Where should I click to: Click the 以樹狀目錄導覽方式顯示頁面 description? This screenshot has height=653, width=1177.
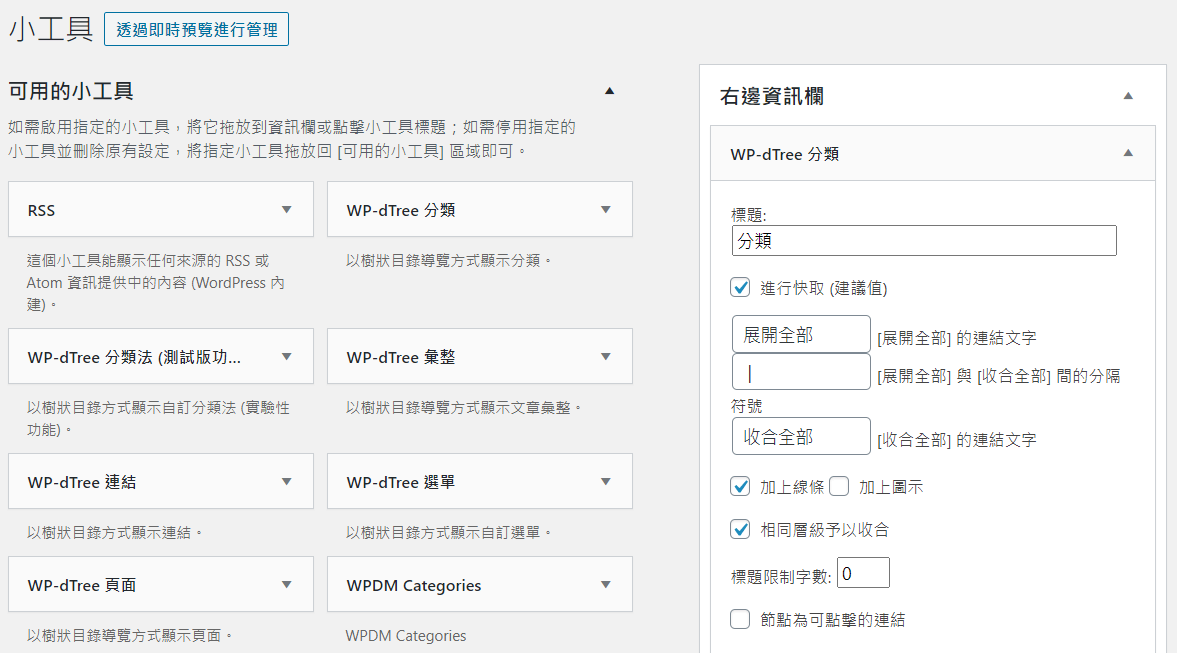pos(130,635)
